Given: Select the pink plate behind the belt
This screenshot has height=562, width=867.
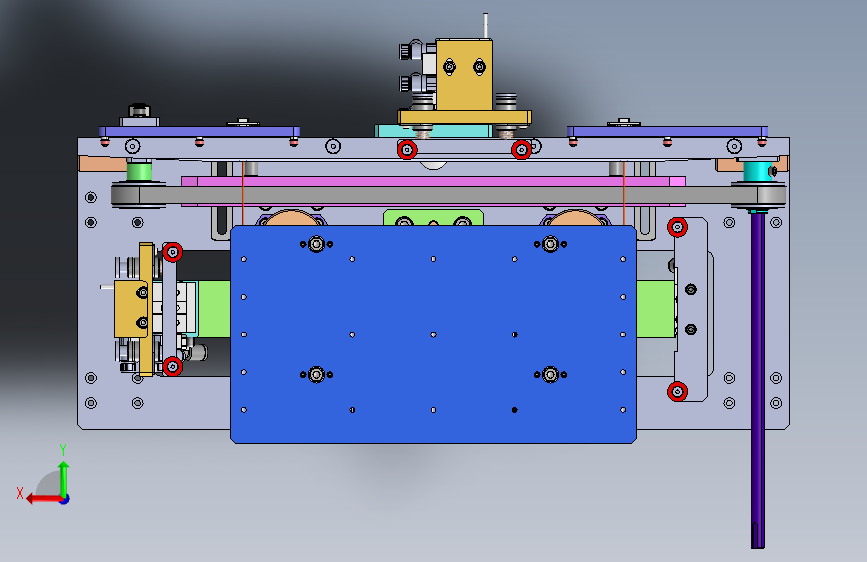Looking at the screenshot, I should click(x=433, y=181).
